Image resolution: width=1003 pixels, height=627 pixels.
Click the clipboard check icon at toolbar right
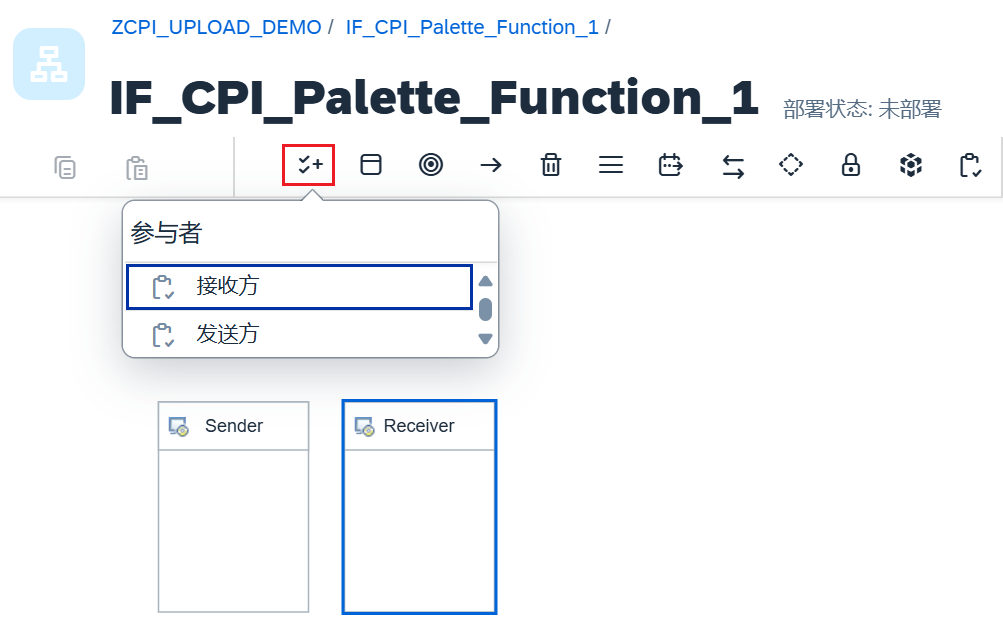click(971, 164)
